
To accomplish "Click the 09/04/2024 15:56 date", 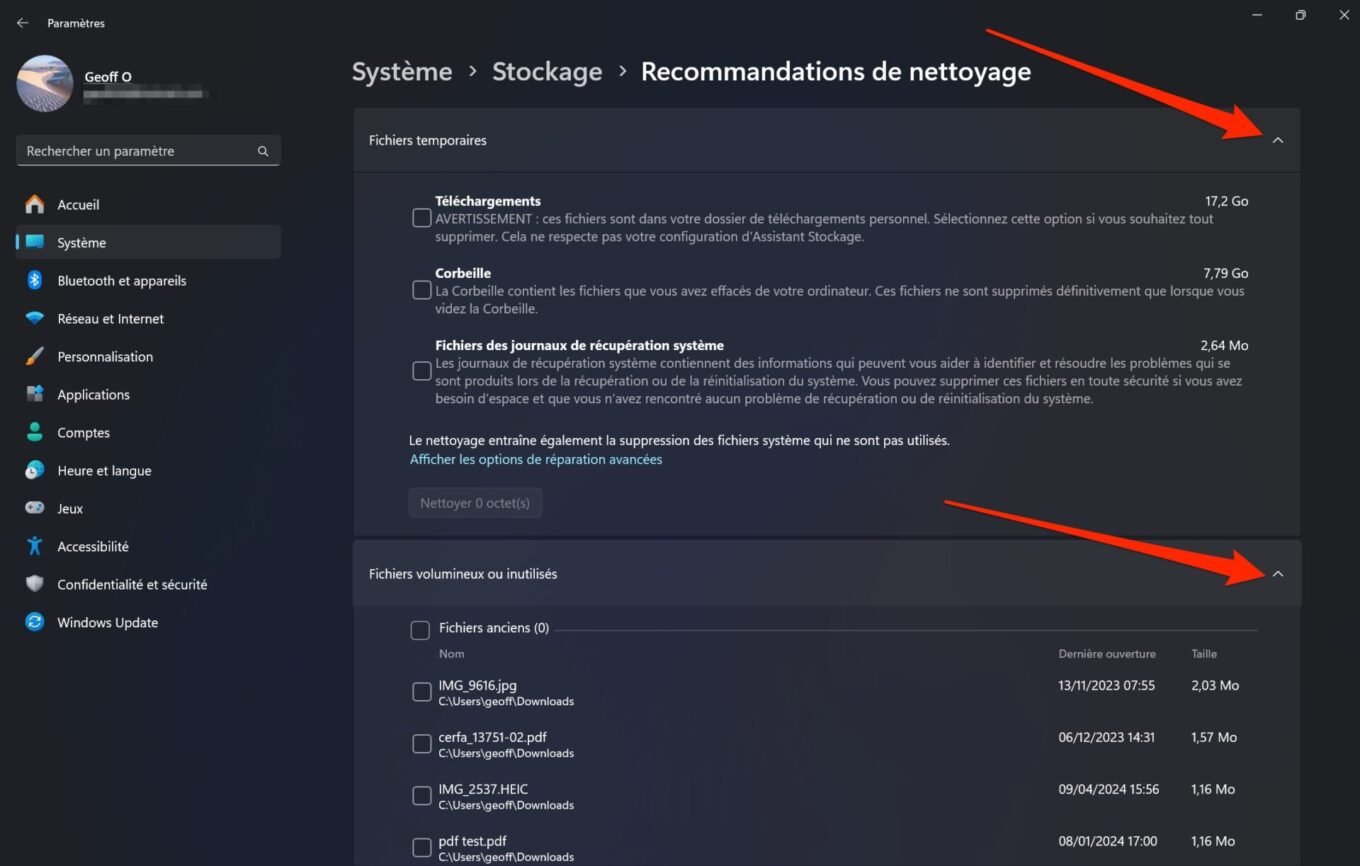I will click(1109, 789).
